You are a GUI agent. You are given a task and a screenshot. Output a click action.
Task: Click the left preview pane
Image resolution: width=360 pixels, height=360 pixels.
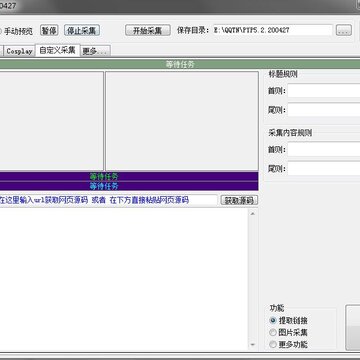tap(52, 121)
